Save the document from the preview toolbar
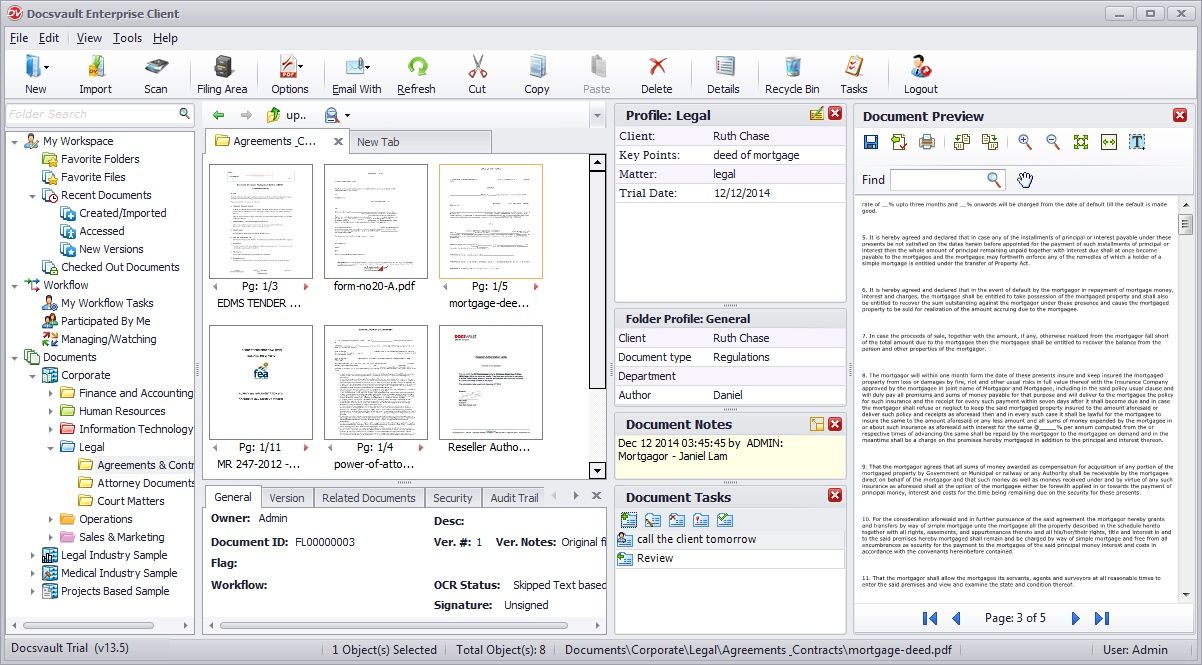 pos(871,143)
